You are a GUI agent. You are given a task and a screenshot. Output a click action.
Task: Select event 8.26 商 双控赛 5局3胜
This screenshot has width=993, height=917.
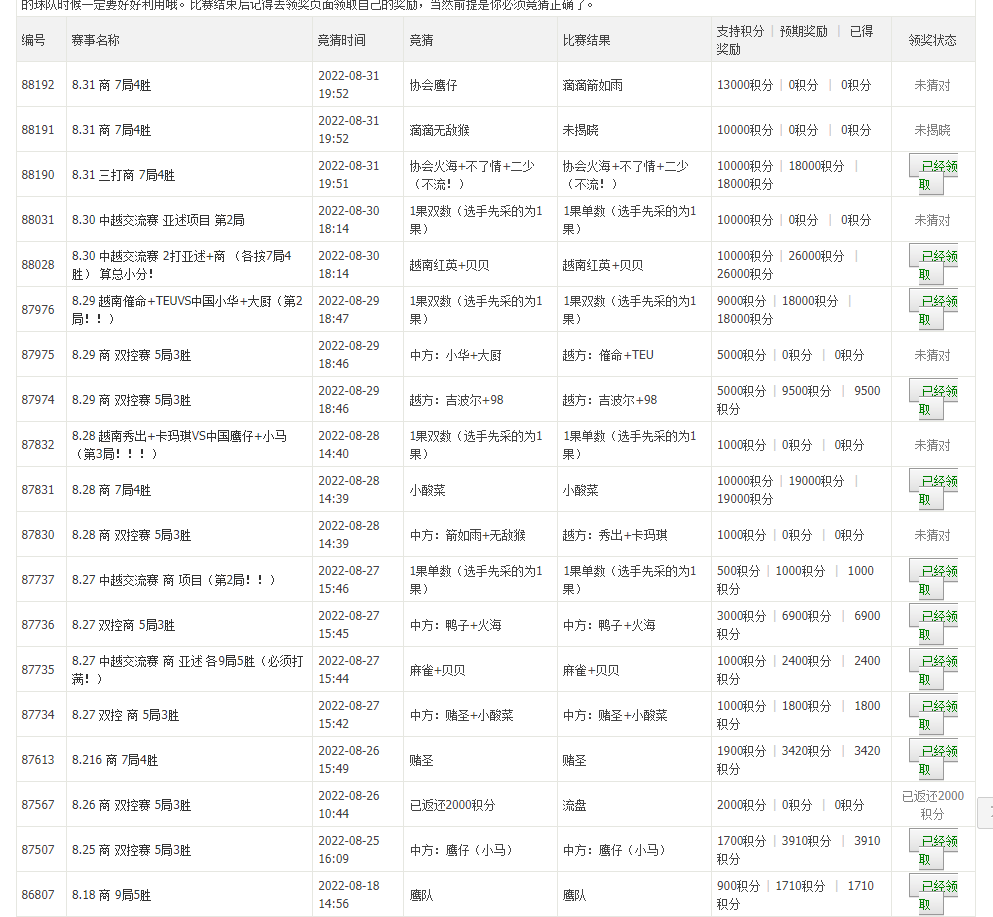(131, 805)
